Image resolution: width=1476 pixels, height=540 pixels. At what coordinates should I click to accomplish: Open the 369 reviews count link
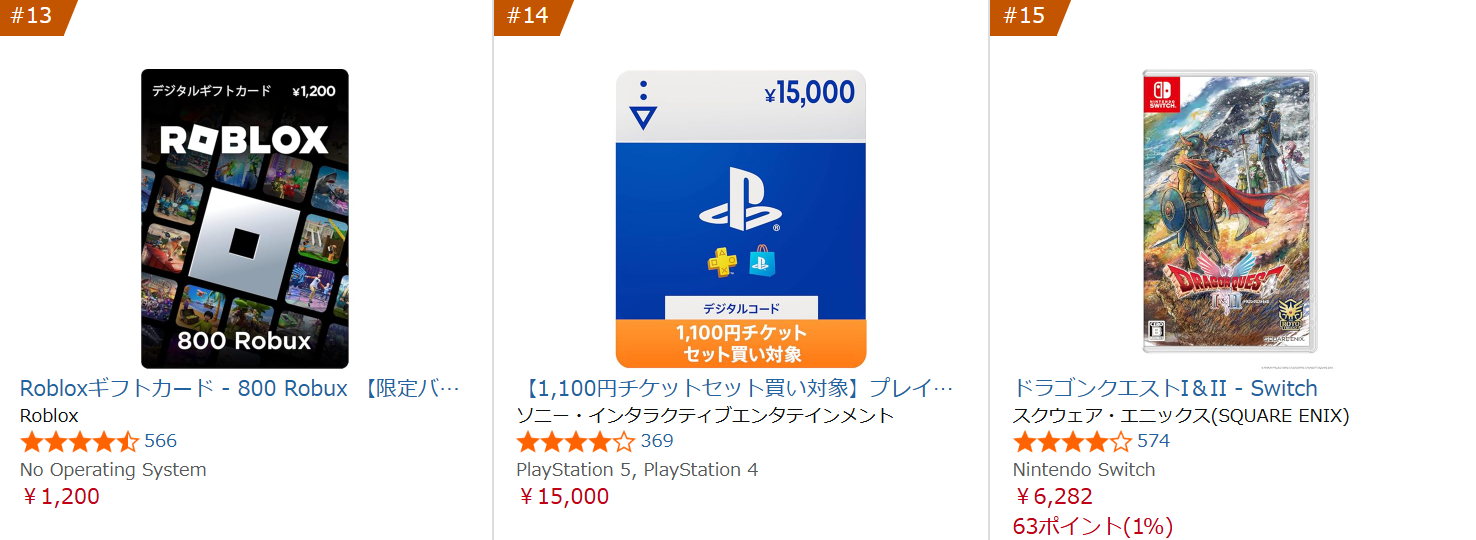click(657, 441)
